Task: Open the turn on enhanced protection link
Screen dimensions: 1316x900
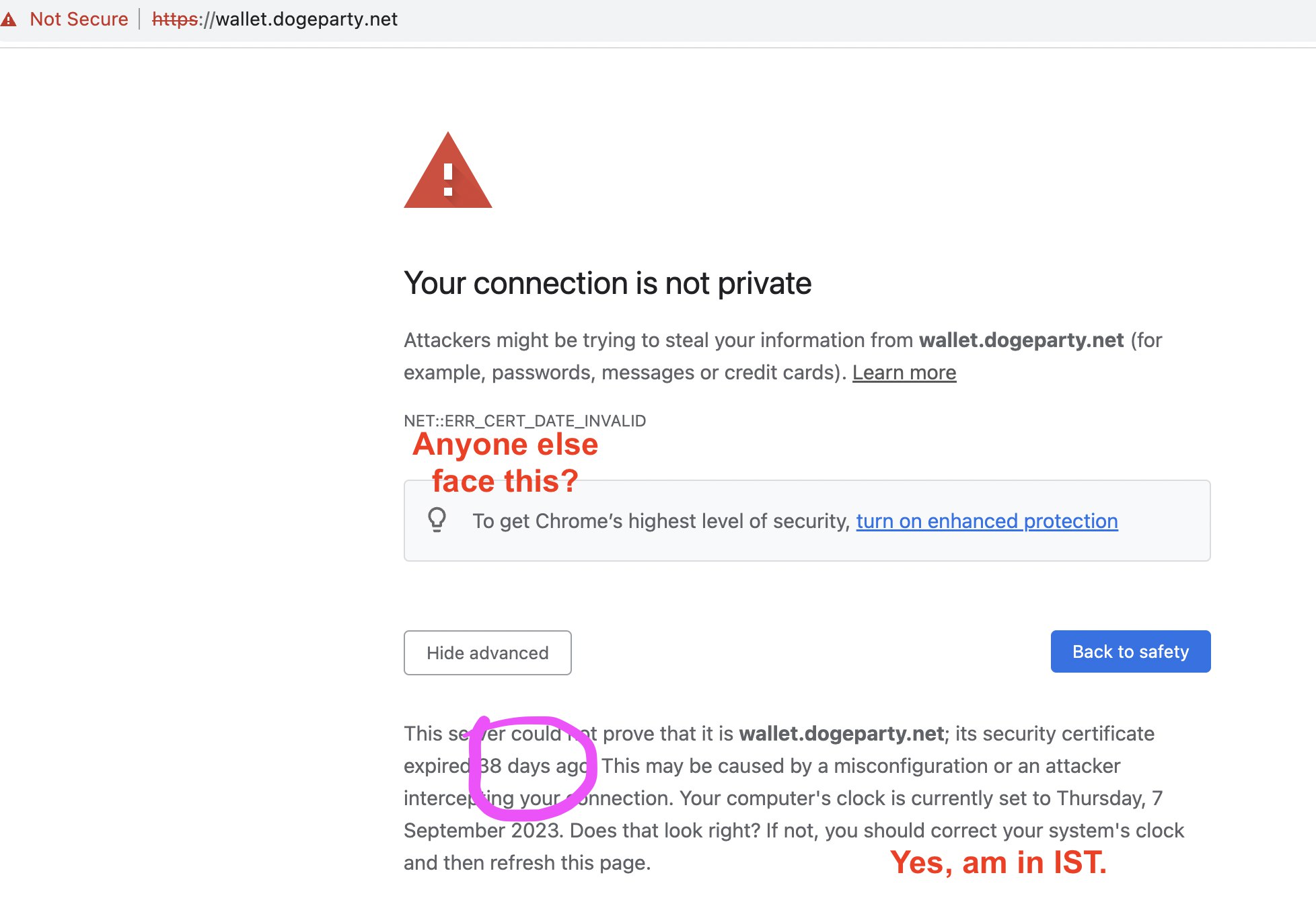Action: click(x=987, y=521)
